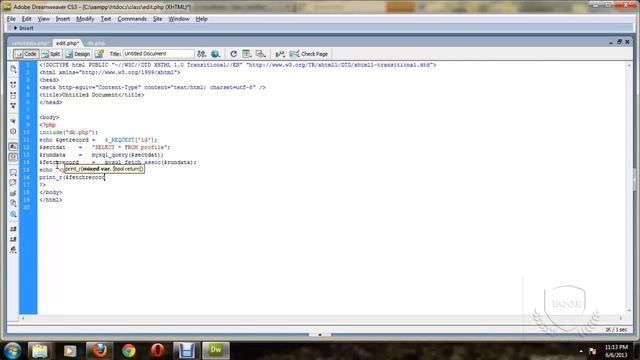Click the code line 'include("db.php");'
Screen dimensions: 640x360
pyautogui.click(x=69, y=132)
